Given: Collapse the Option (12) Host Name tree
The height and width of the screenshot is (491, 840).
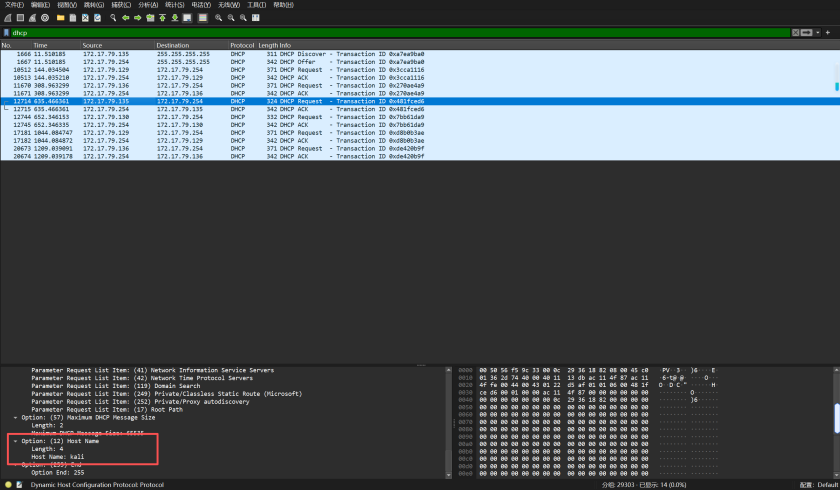Looking at the screenshot, I should click(x=14, y=441).
